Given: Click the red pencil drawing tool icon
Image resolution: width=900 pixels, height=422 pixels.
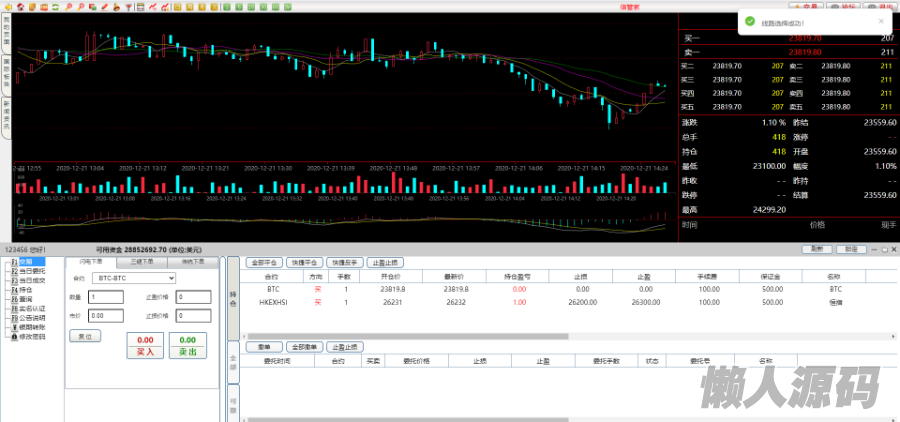Looking at the screenshot, I should pyautogui.click(x=104, y=7).
